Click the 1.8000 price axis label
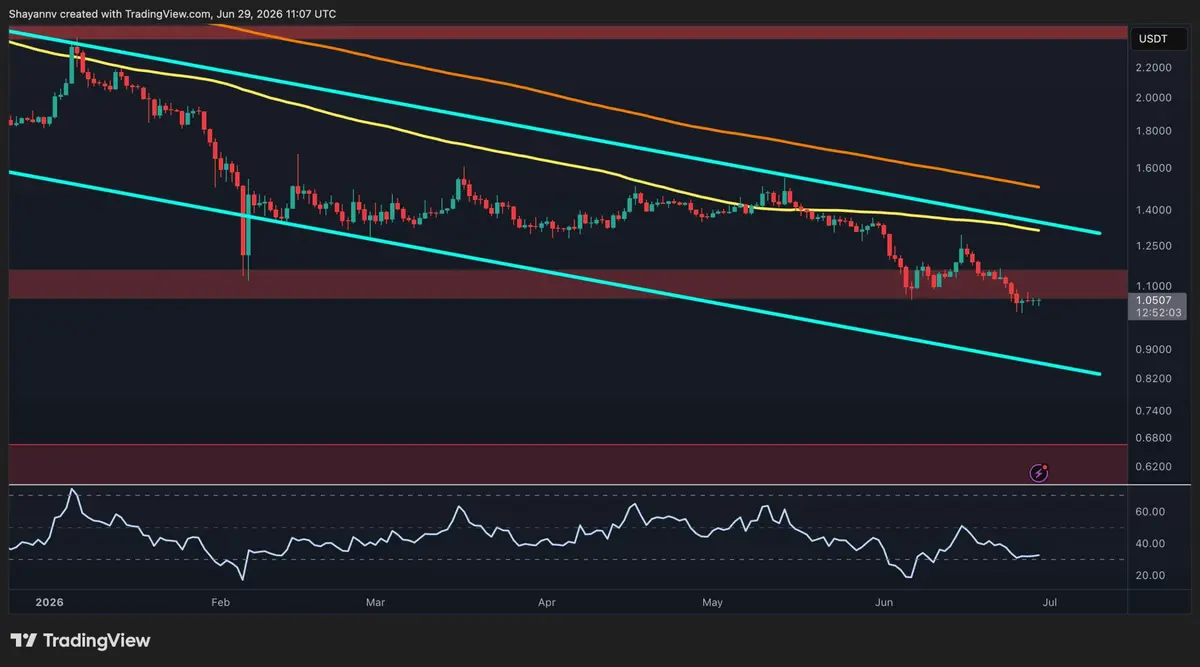This screenshot has width=1200, height=667. pos(1154,131)
